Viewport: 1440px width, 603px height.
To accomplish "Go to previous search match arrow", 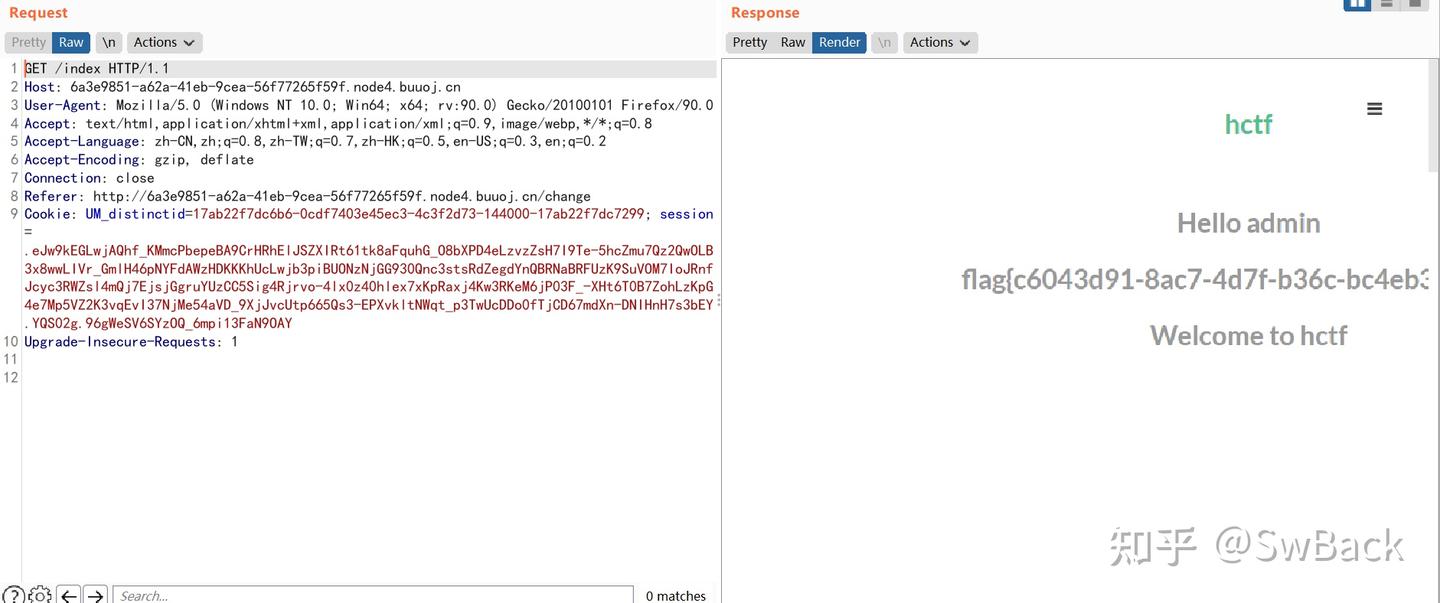I will [x=68, y=595].
